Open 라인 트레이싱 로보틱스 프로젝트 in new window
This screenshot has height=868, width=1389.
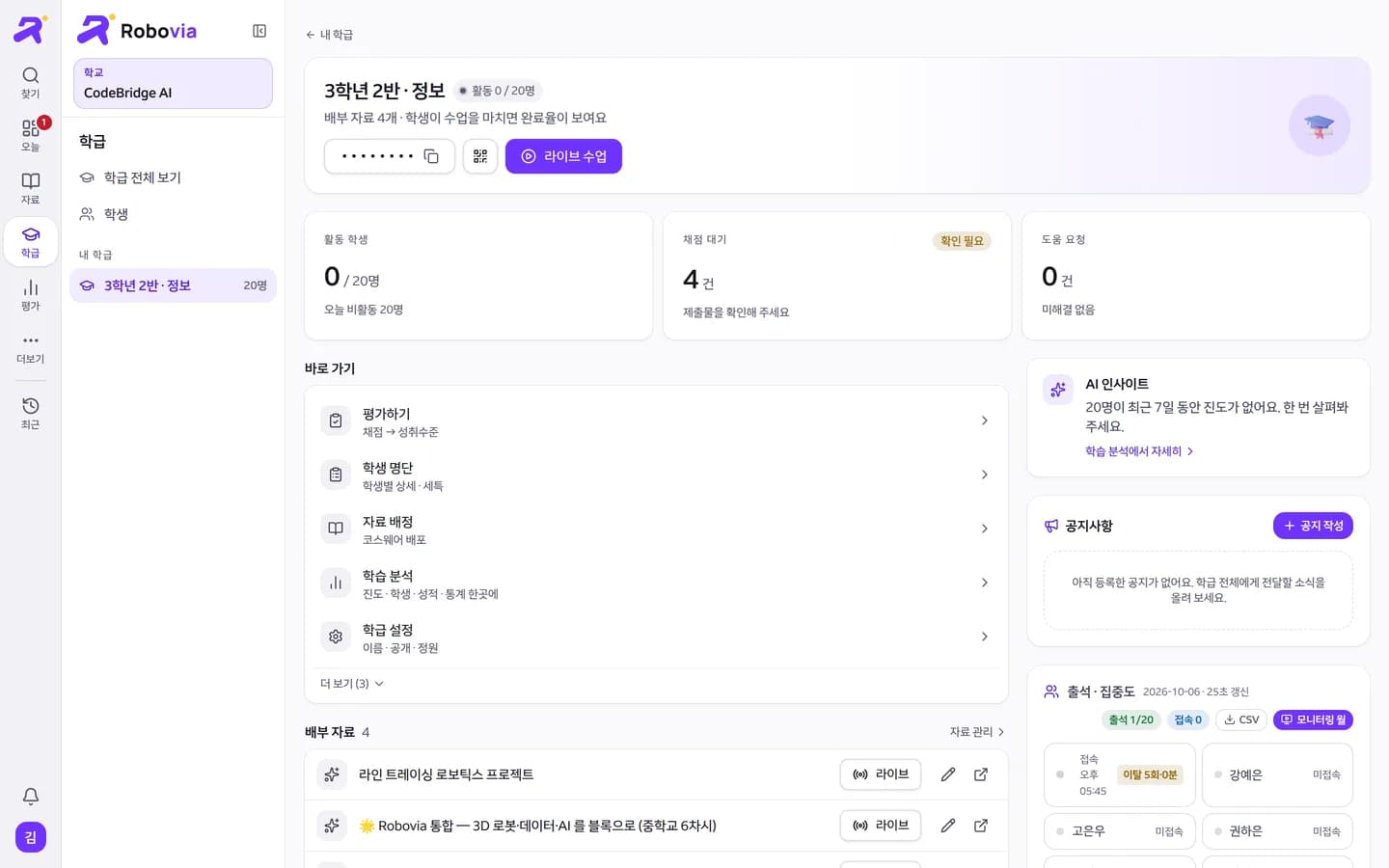coord(981,774)
